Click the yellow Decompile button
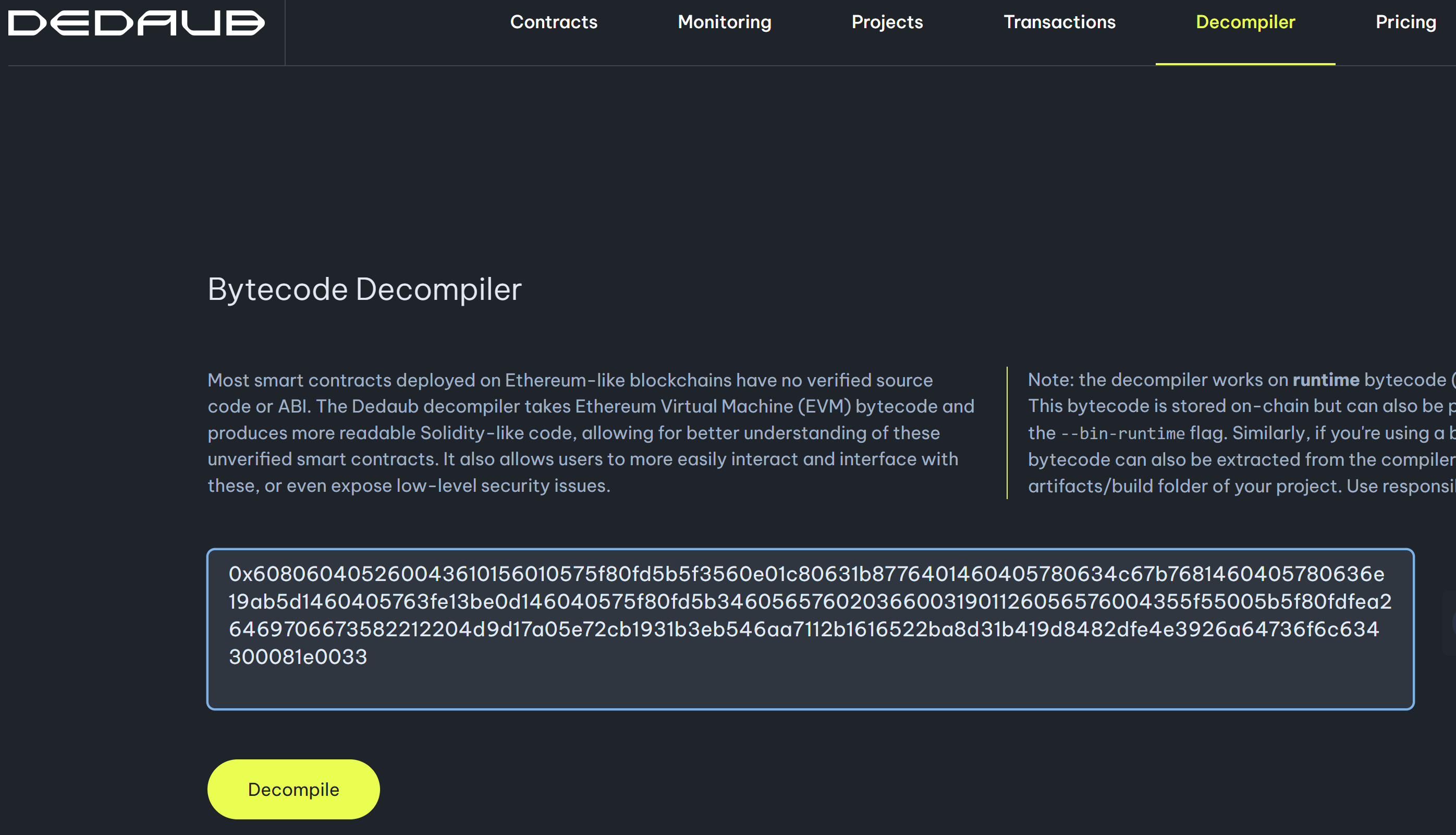The height and width of the screenshot is (835, 1456). 293,789
